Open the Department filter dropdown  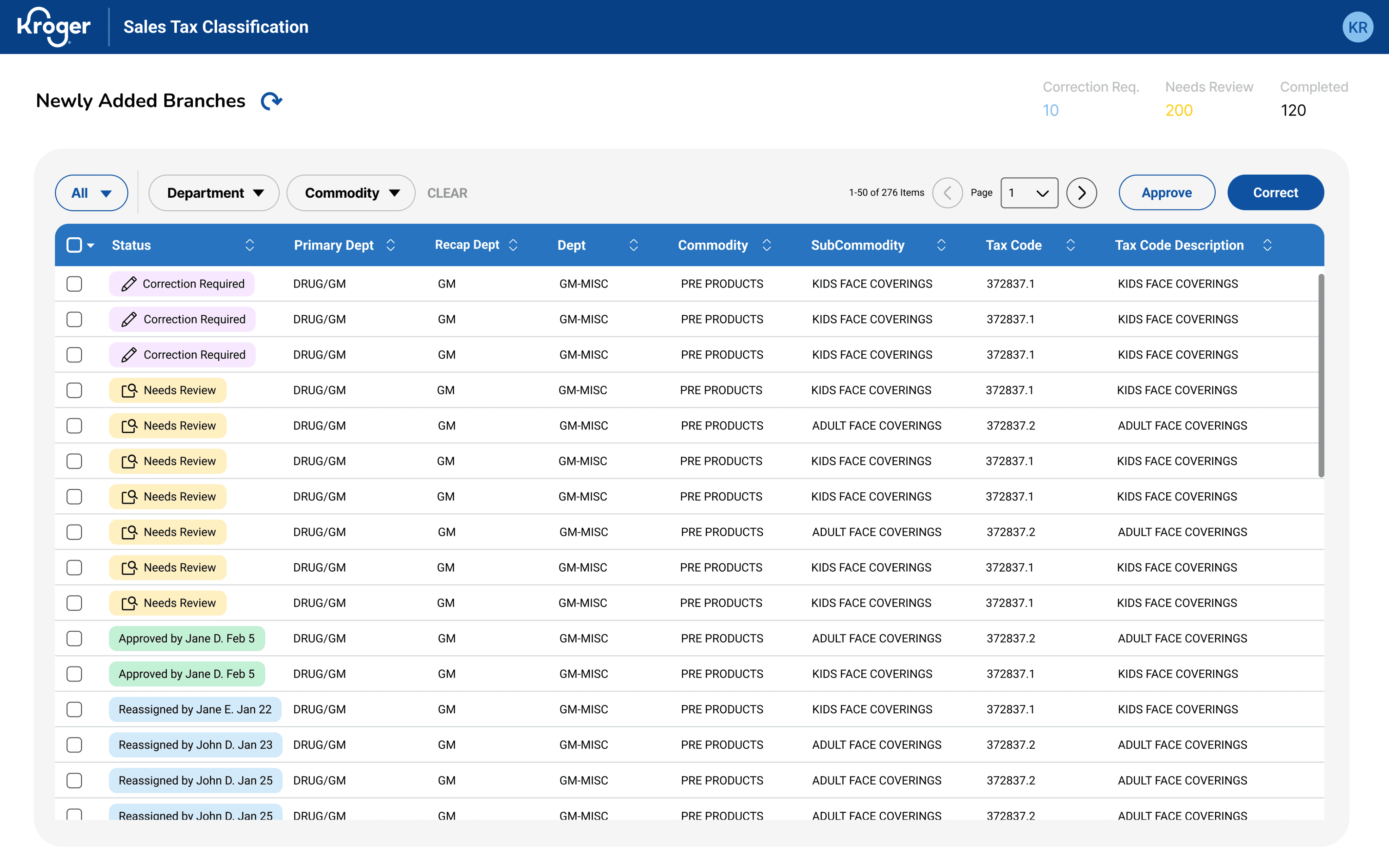pos(214,193)
